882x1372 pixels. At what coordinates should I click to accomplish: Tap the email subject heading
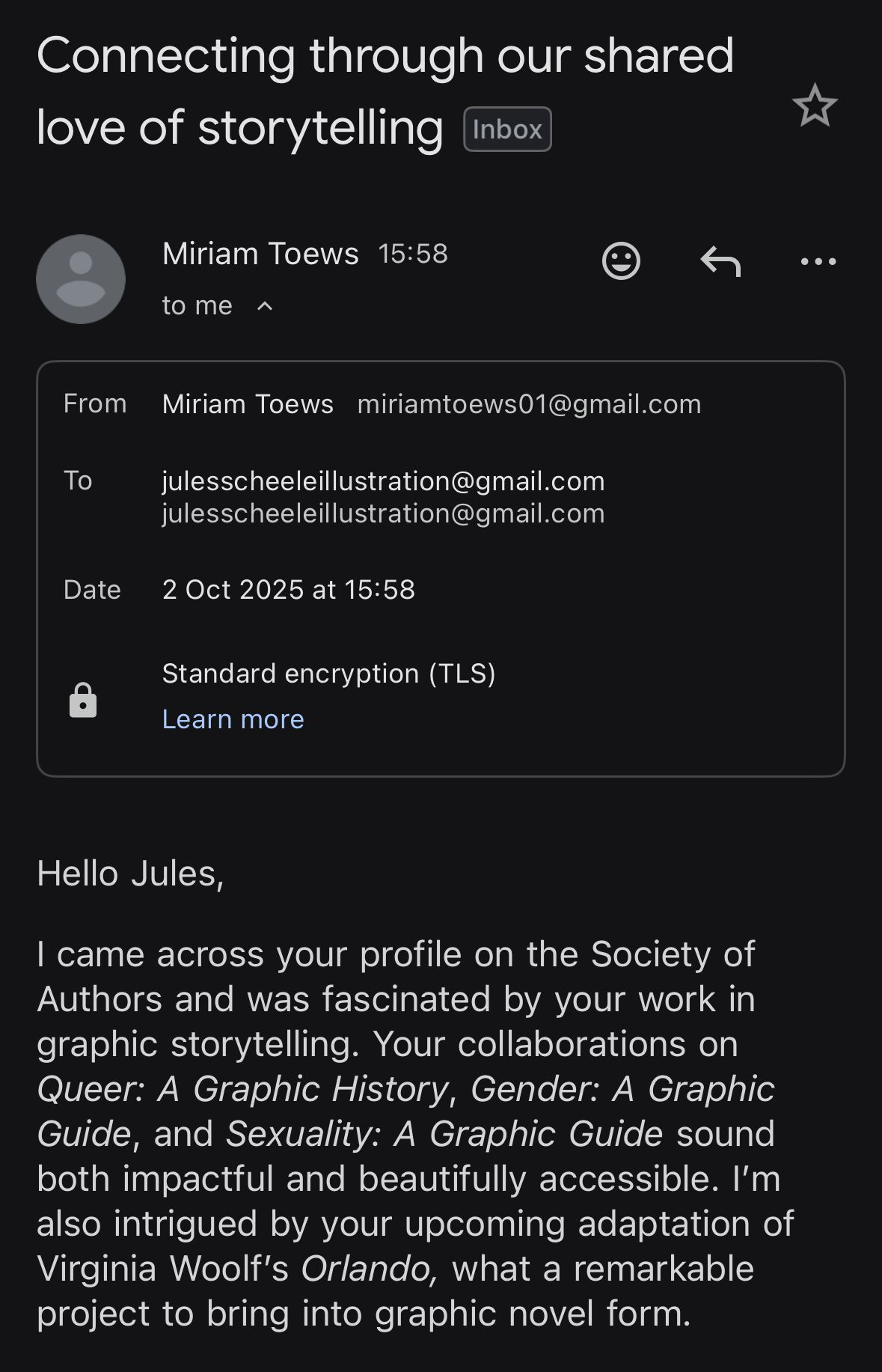(385, 90)
